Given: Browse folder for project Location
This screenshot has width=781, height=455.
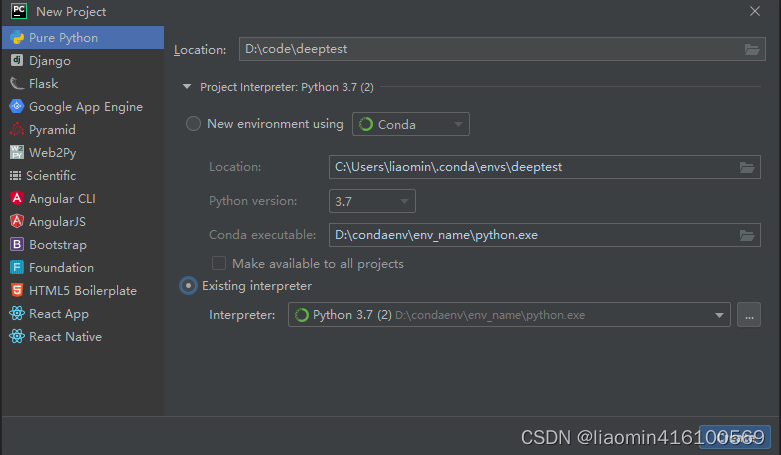Looking at the screenshot, I should point(752,49).
